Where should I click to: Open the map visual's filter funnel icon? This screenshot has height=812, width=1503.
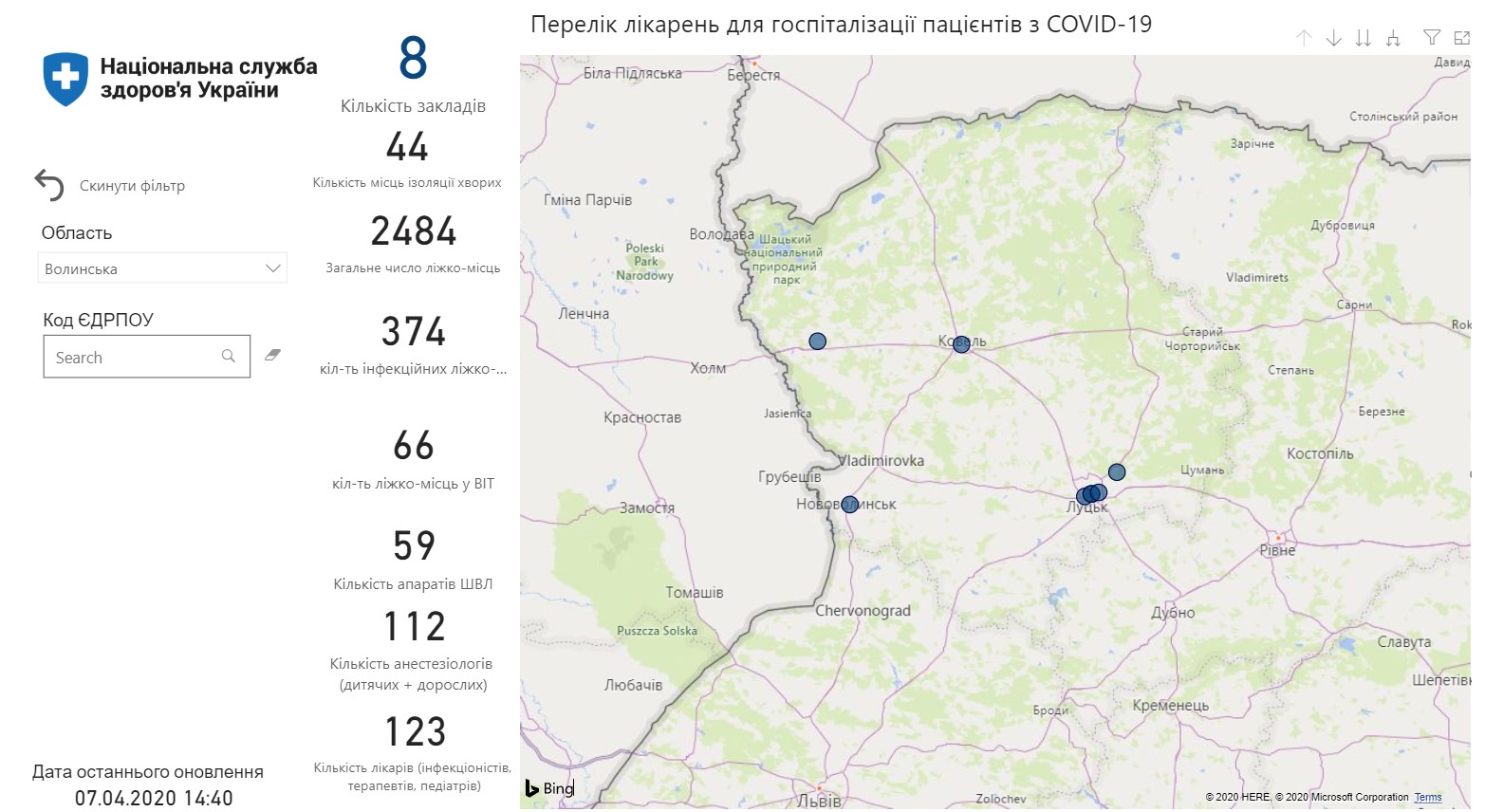point(1432,38)
